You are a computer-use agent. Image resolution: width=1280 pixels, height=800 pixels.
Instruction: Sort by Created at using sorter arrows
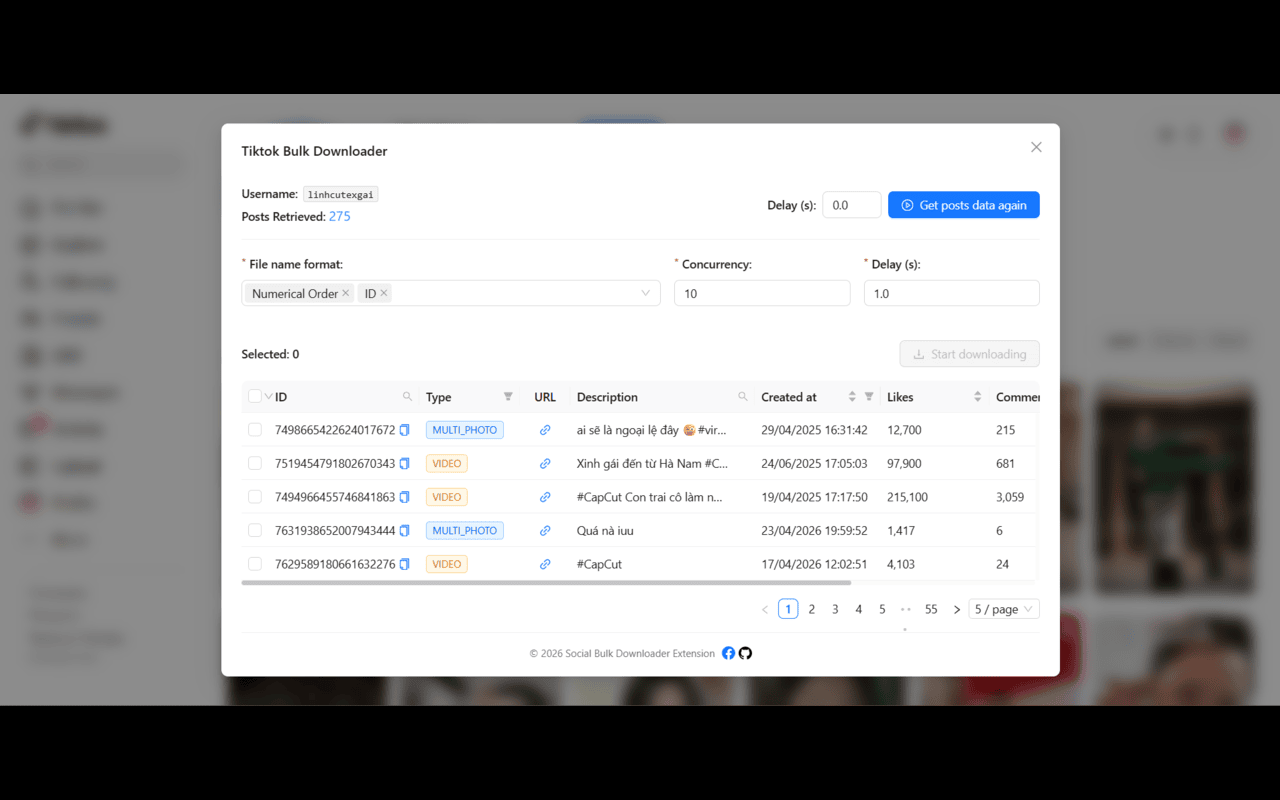click(852, 397)
